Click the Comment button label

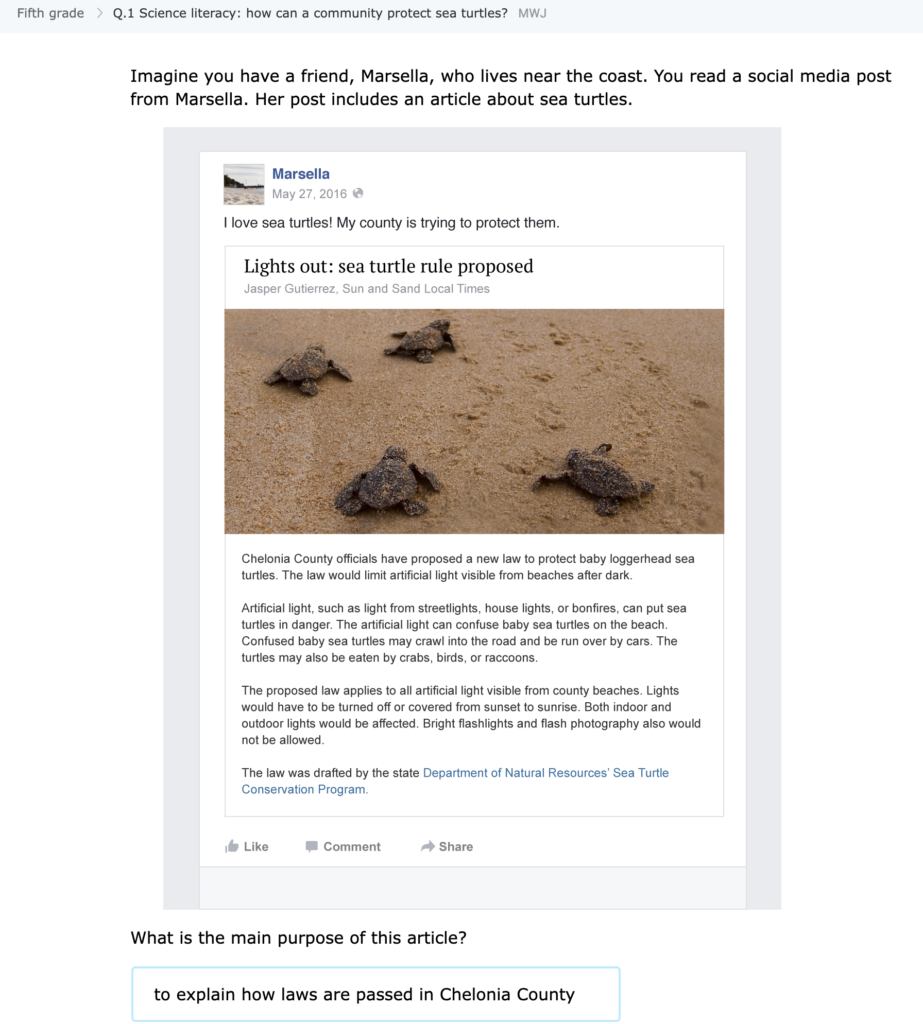352,846
